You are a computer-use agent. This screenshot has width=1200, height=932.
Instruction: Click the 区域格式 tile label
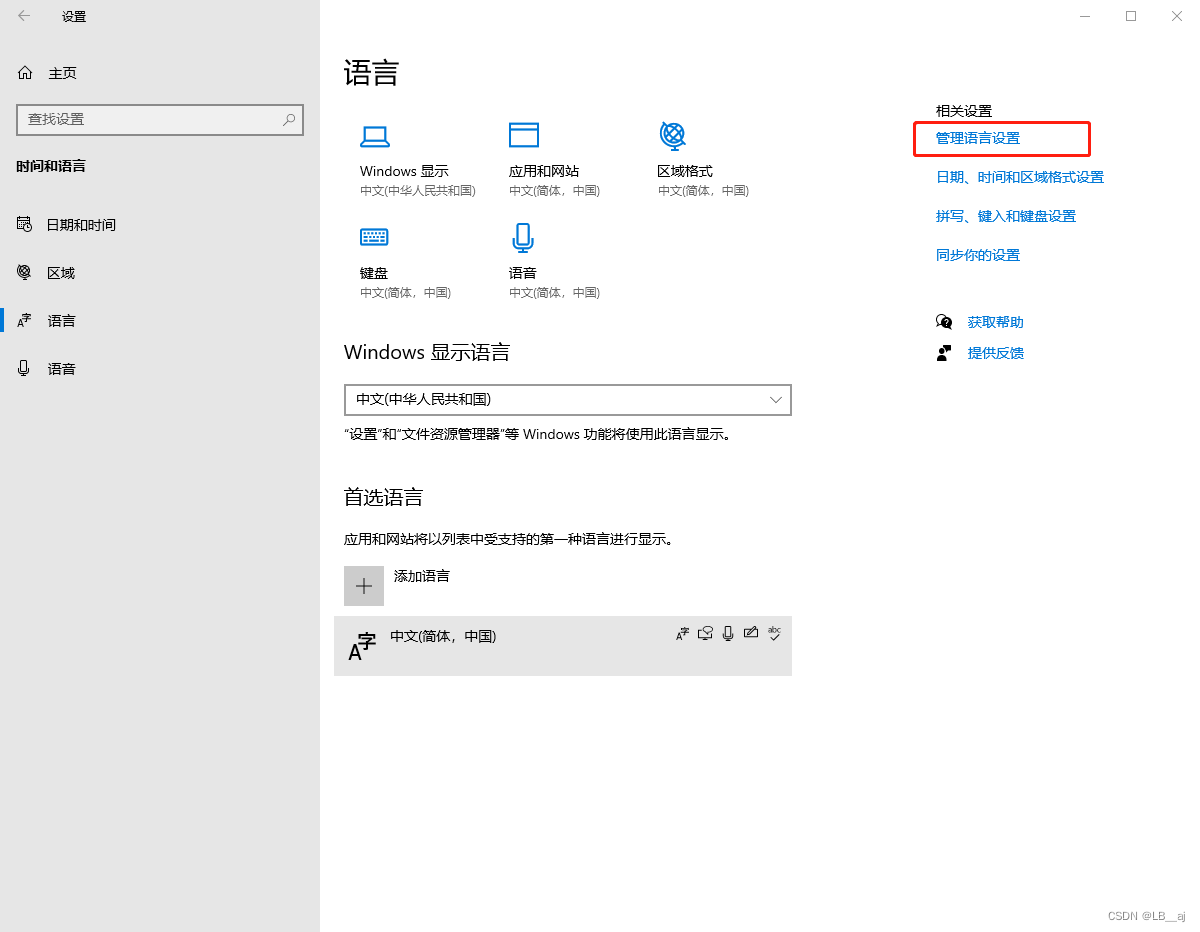[685, 171]
